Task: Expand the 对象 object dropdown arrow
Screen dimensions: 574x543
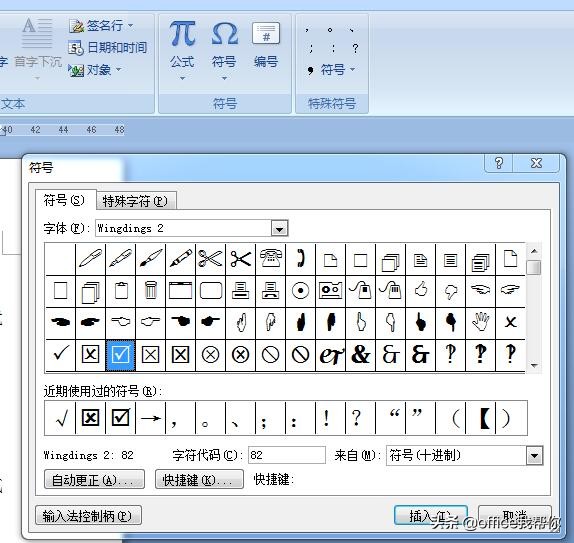Action: click(119, 69)
